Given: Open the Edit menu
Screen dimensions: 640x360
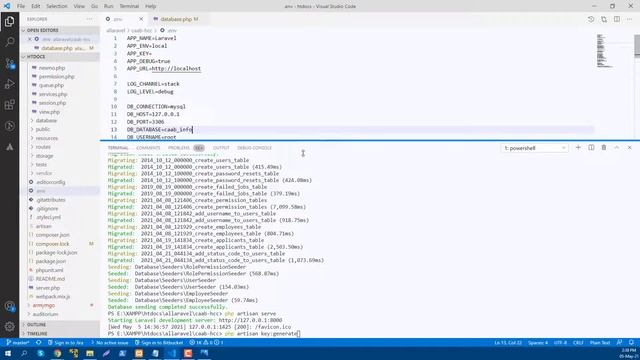Looking at the screenshot, I should tap(36, 6).
